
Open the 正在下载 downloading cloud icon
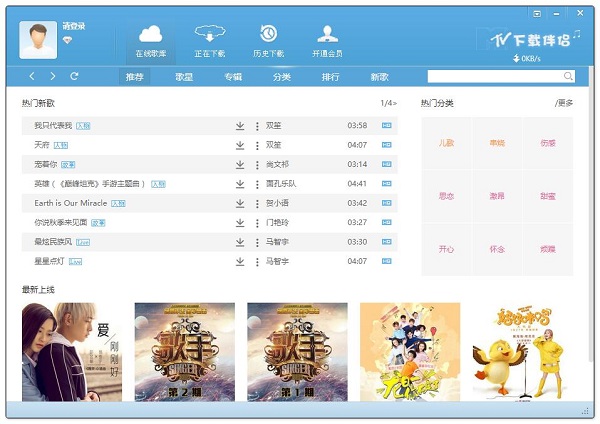(210, 36)
